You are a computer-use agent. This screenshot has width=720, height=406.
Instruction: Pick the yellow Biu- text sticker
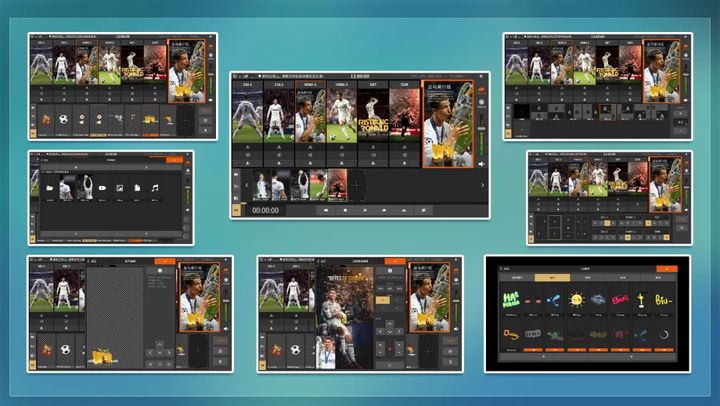(x=663, y=299)
